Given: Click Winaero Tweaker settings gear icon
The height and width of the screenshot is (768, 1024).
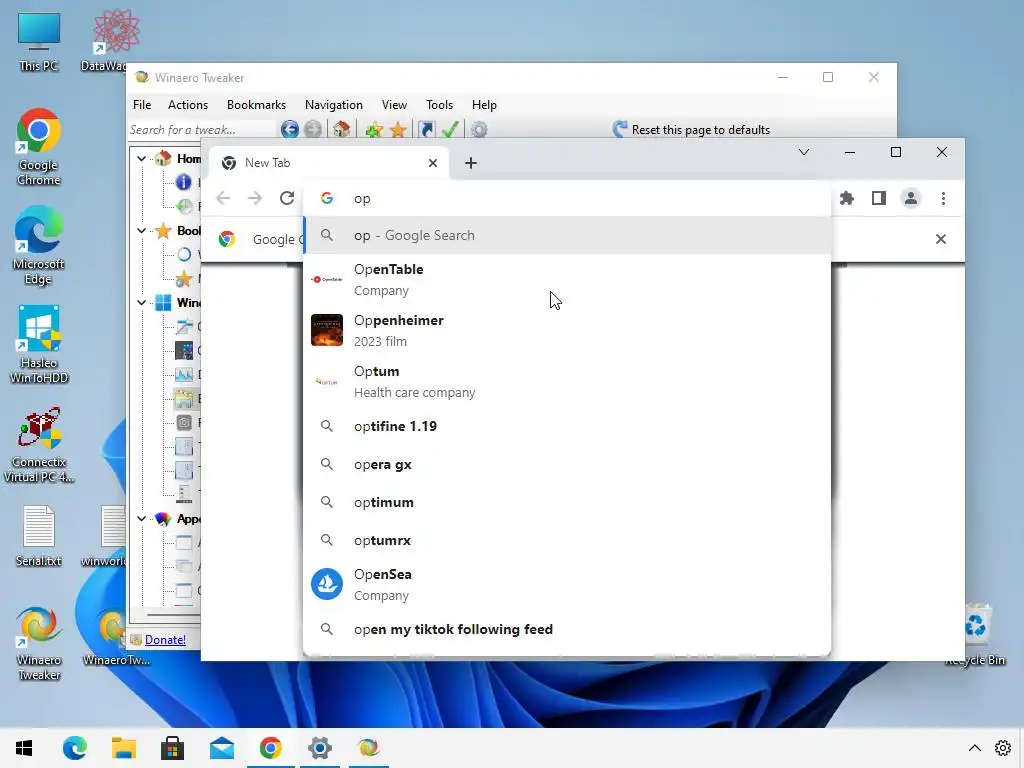Looking at the screenshot, I should coord(479,129).
